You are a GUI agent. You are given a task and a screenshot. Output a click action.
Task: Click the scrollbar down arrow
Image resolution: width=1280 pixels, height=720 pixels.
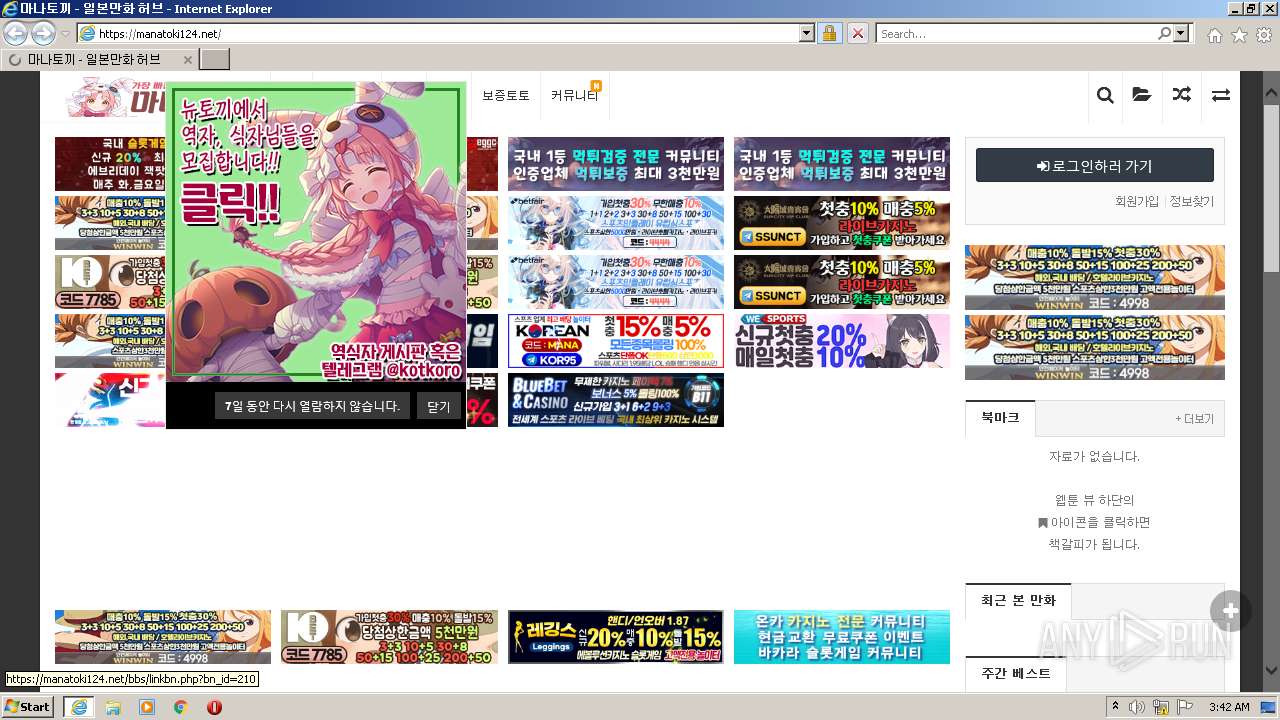pos(1271,671)
